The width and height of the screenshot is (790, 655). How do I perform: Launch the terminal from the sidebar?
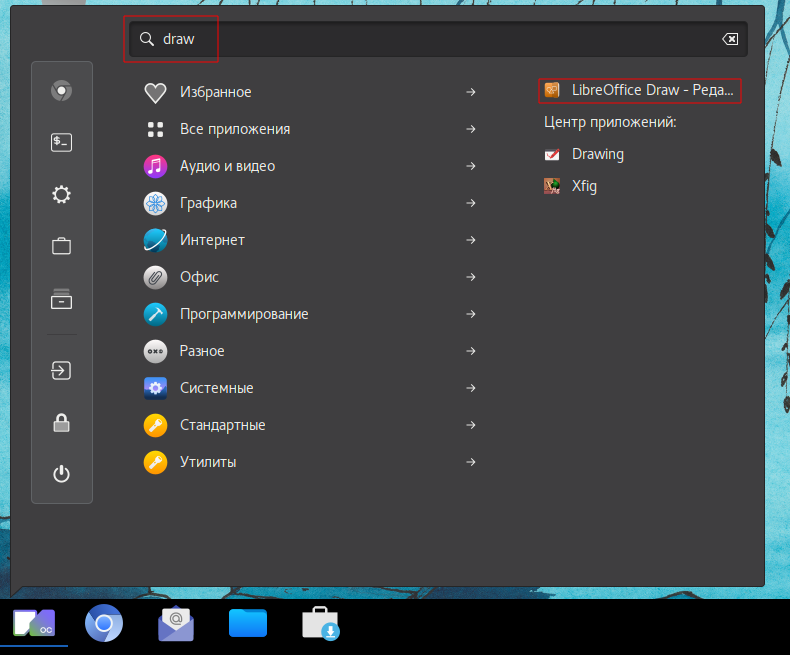pyautogui.click(x=61, y=143)
